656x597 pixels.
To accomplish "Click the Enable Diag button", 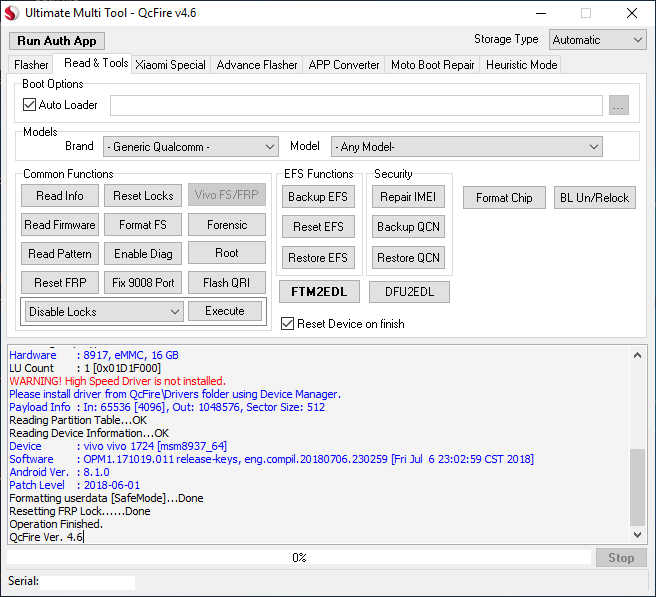I will (143, 254).
